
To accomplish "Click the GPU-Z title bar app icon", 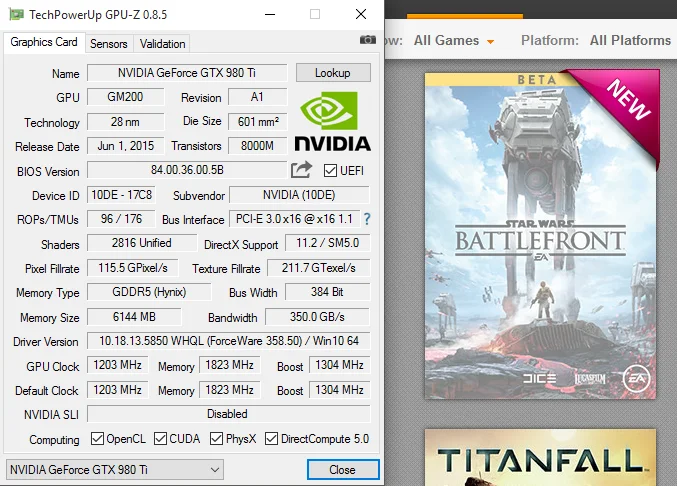I will 16,14.
